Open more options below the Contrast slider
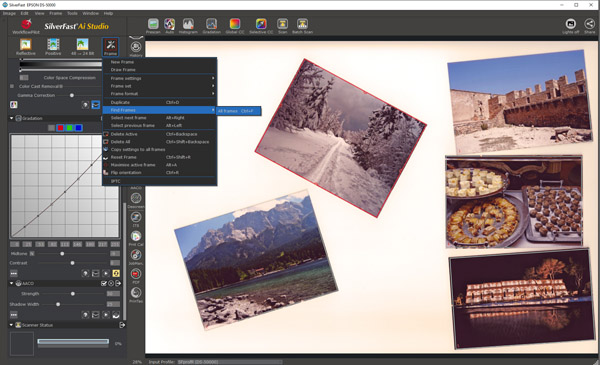 pos(13,274)
